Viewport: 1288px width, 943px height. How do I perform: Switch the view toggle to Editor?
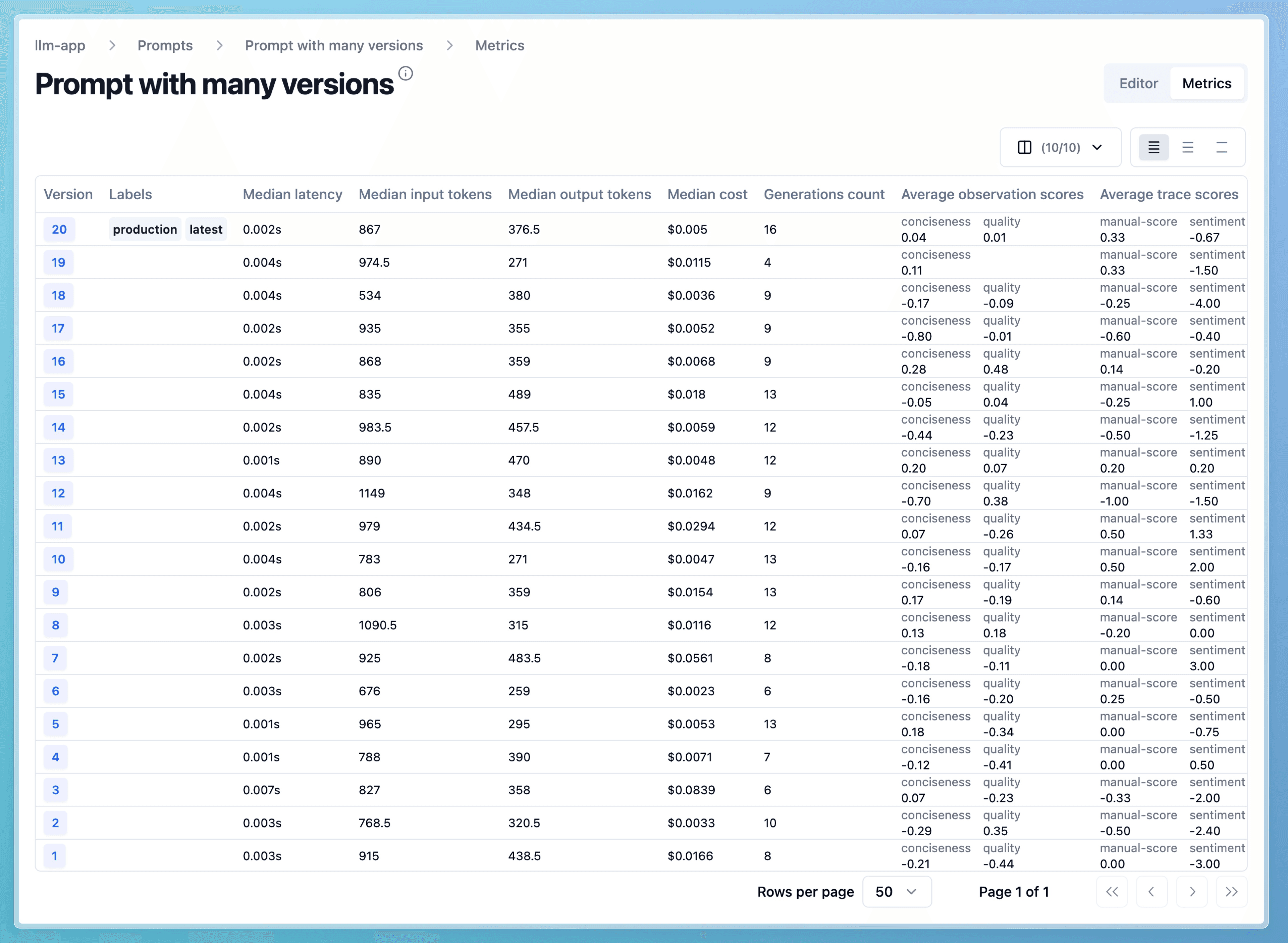1138,83
